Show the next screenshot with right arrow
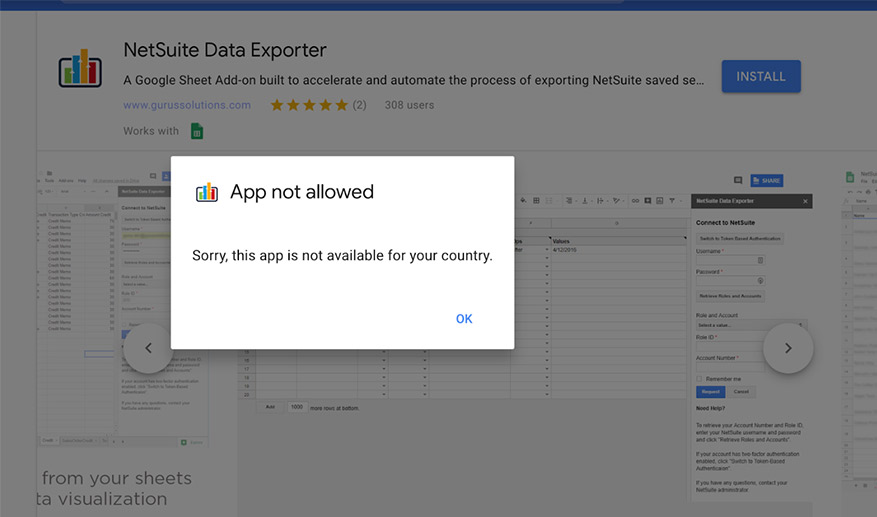The width and height of the screenshot is (877, 517). click(788, 348)
